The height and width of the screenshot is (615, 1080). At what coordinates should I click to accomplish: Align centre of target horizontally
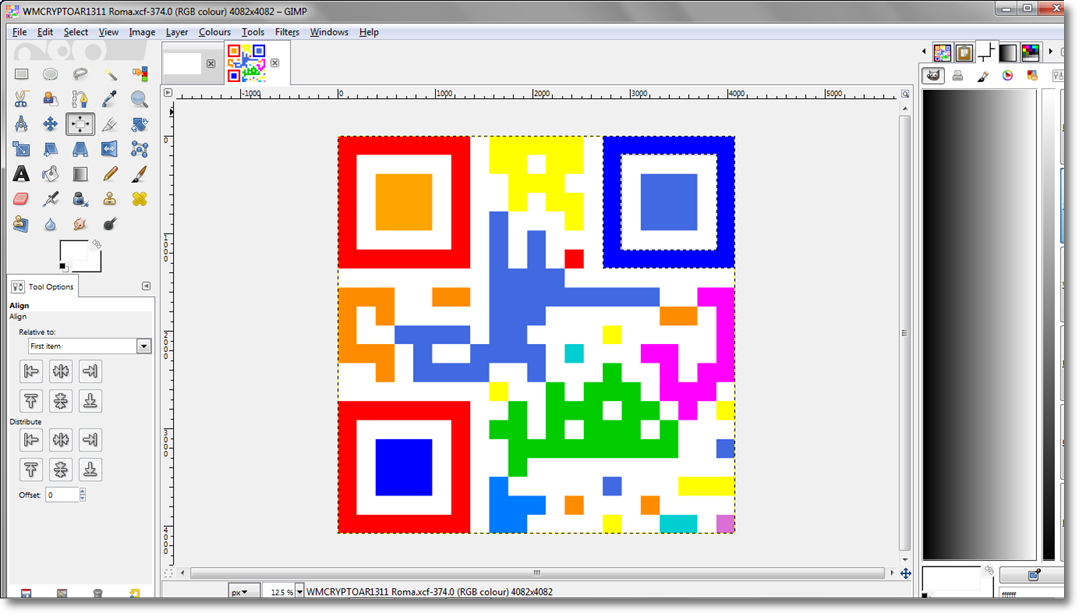point(61,372)
